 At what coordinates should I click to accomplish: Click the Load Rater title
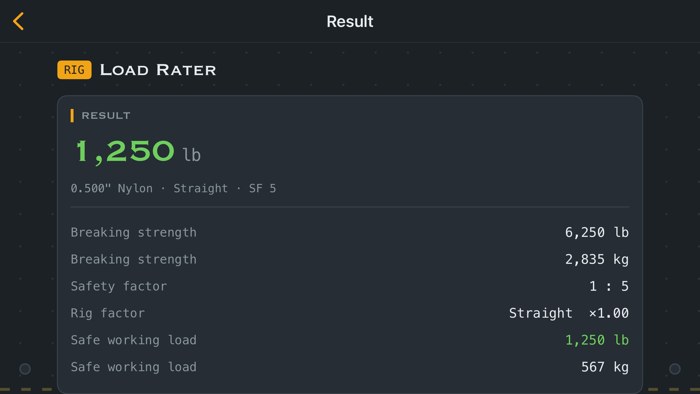[x=158, y=70]
